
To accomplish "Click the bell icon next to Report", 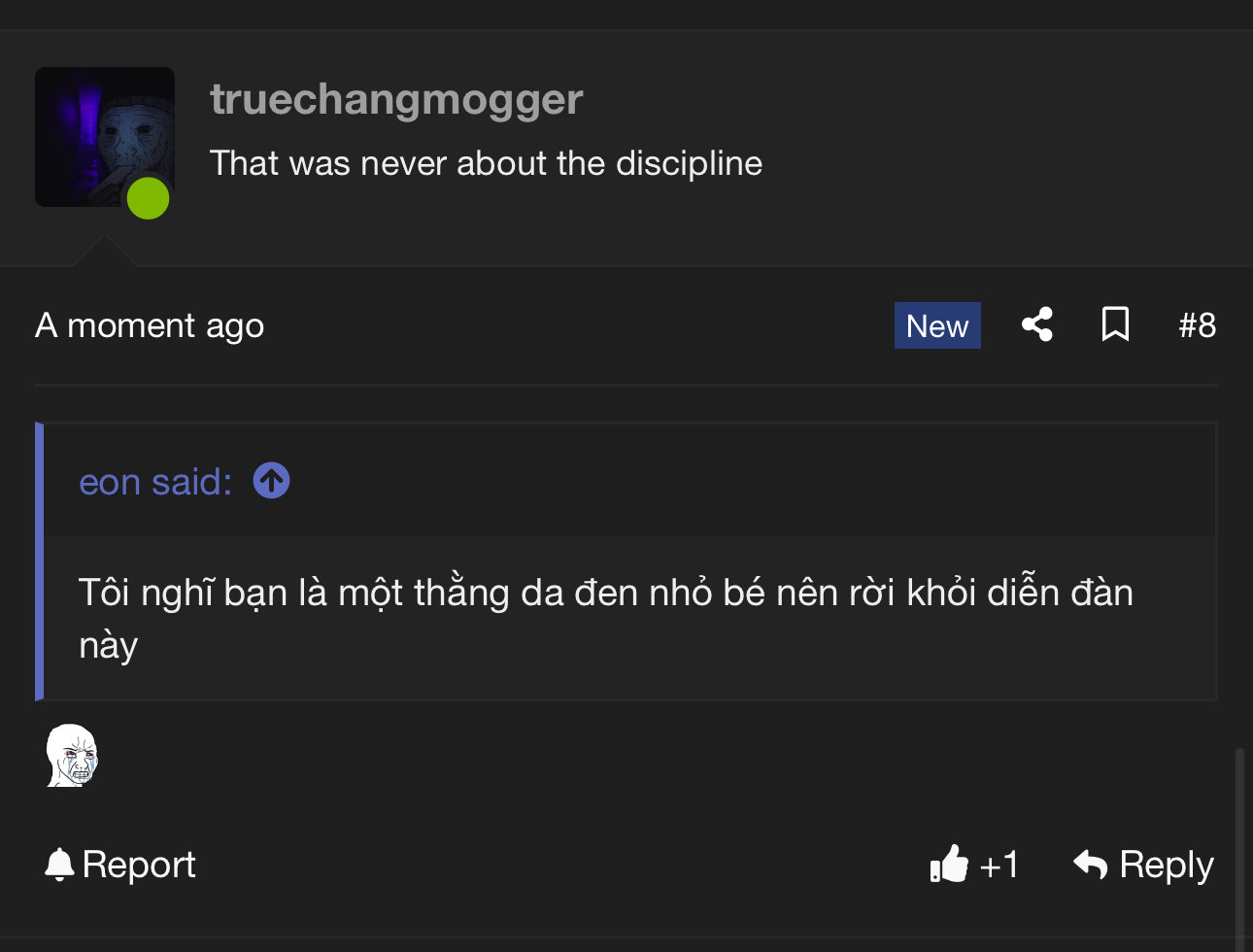I will coord(59,865).
